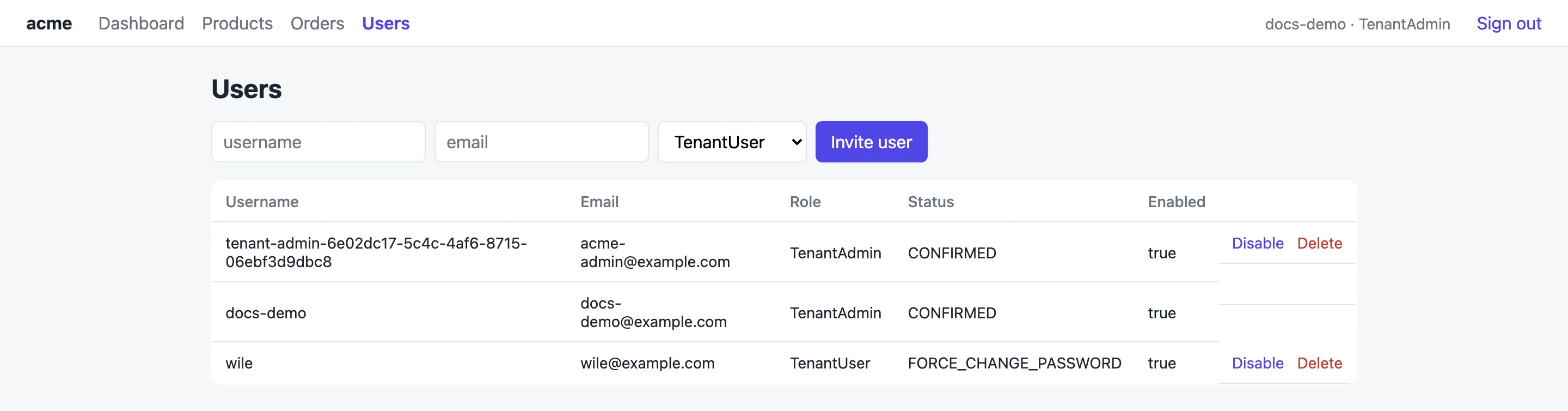This screenshot has width=1568, height=411.
Task: Open the TenantUser role dropdown
Action: coord(732,142)
